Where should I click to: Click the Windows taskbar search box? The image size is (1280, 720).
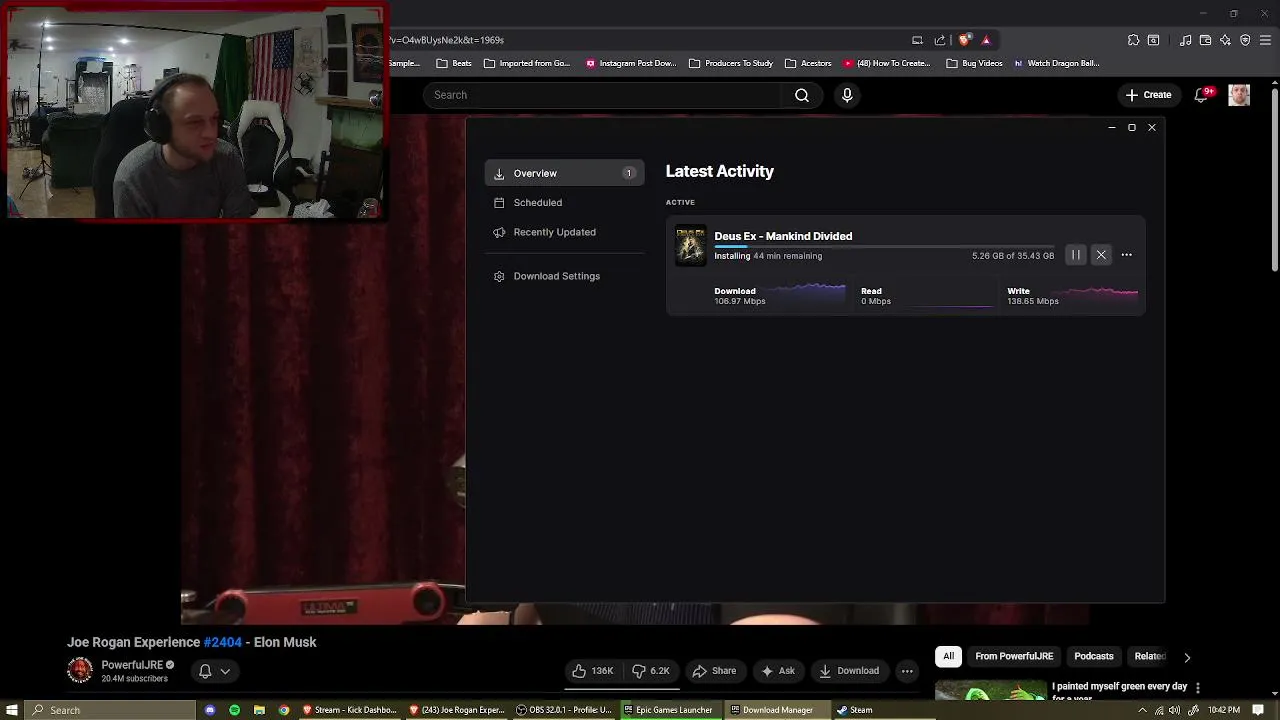pos(110,710)
